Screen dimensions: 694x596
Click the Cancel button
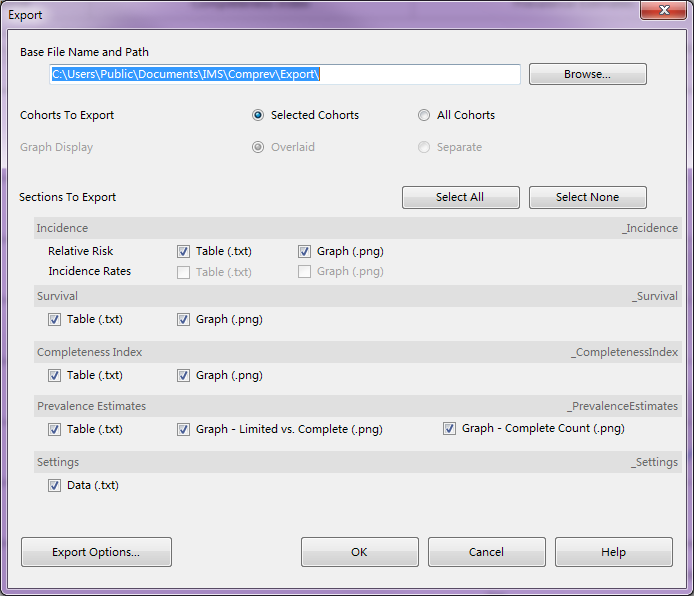coord(486,552)
